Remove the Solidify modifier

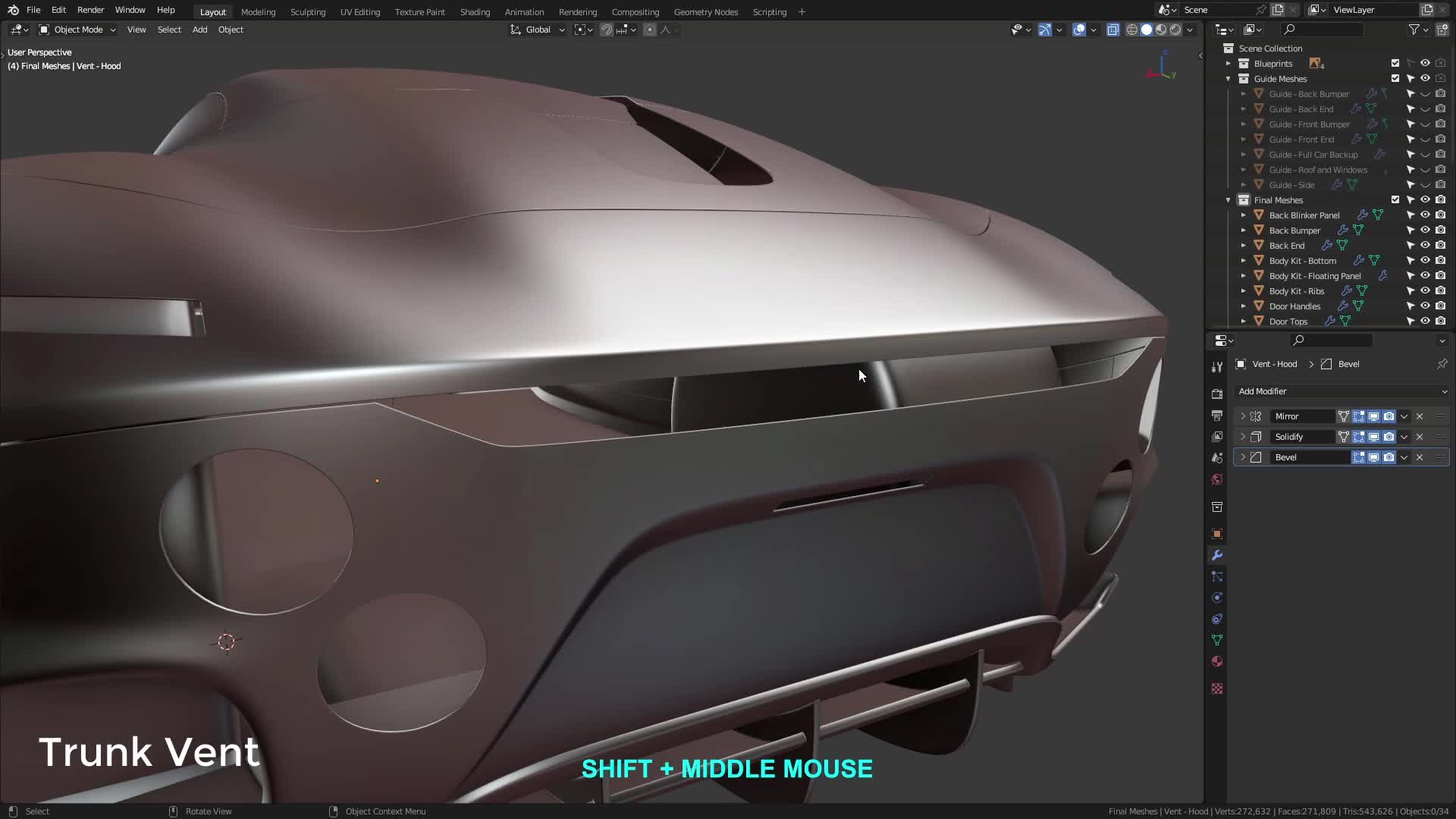point(1420,437)
